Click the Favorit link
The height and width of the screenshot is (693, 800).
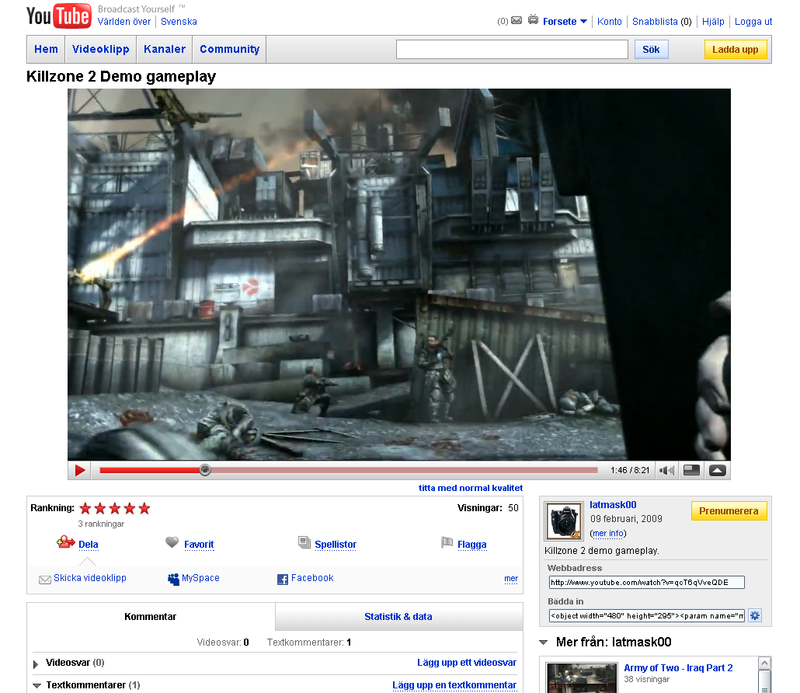[x=199, y=544]
